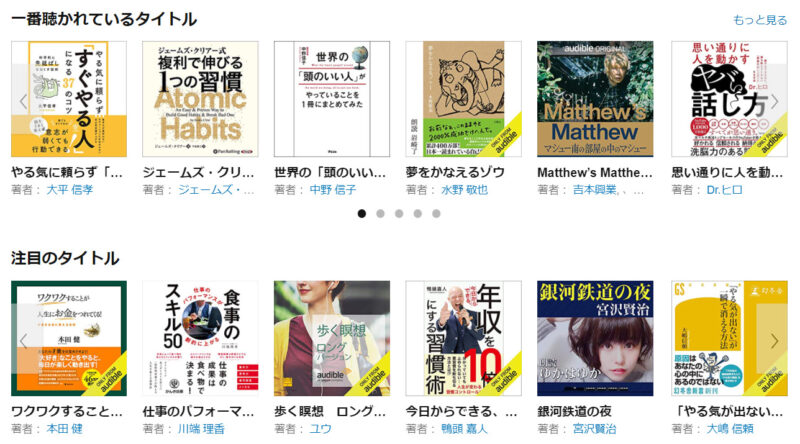The image size is (800, 444).
Task: Open Atomic Habits book cover
Action: pyautogui.click(x=200, y=99)
